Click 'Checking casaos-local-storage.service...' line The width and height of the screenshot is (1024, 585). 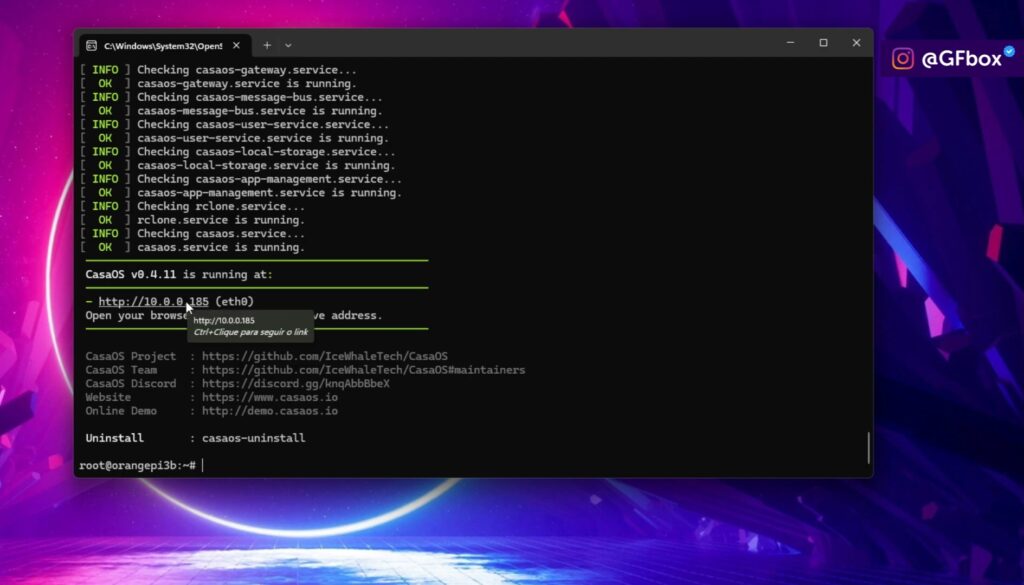pyautogui.click(x=266, y=152)
